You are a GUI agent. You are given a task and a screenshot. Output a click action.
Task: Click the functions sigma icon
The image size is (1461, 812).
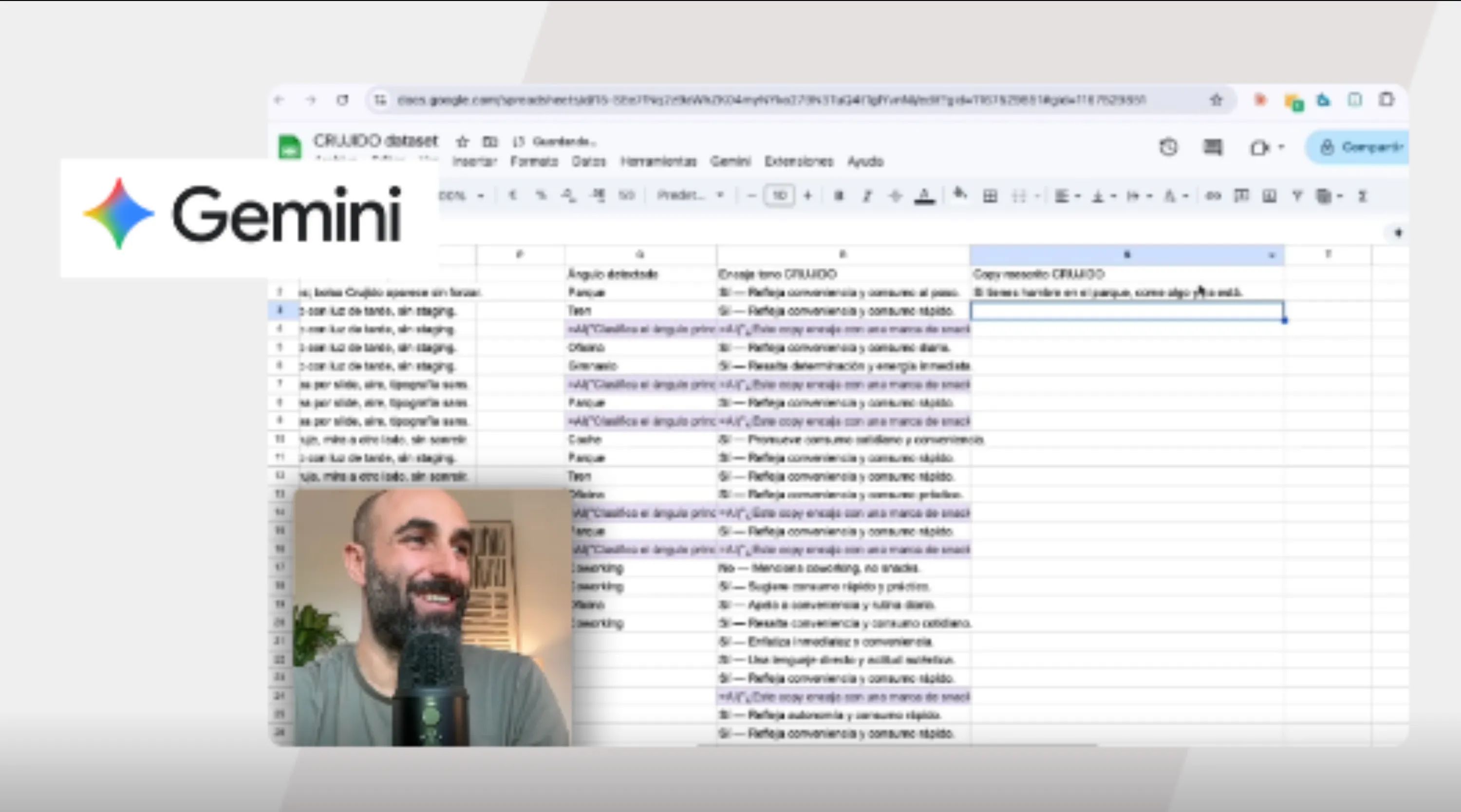[x=1362, y=196]
